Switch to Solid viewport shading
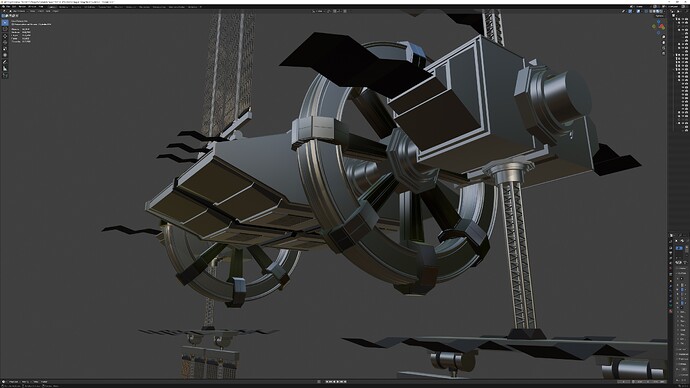Screen dimensions: 690x388 [x=654, y=11]
